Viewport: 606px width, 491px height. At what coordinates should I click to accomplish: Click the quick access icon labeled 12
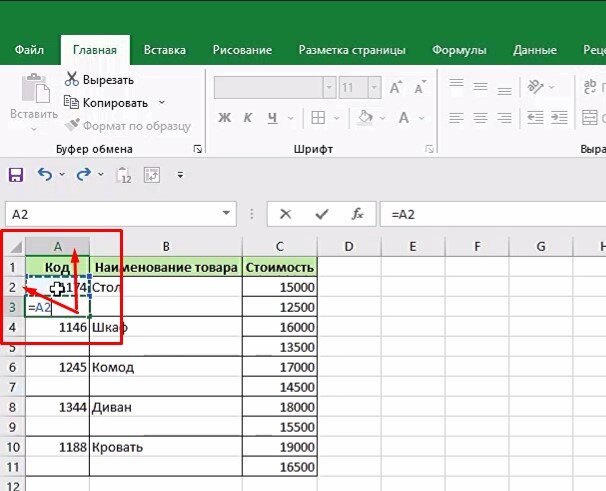click(124, 175)
